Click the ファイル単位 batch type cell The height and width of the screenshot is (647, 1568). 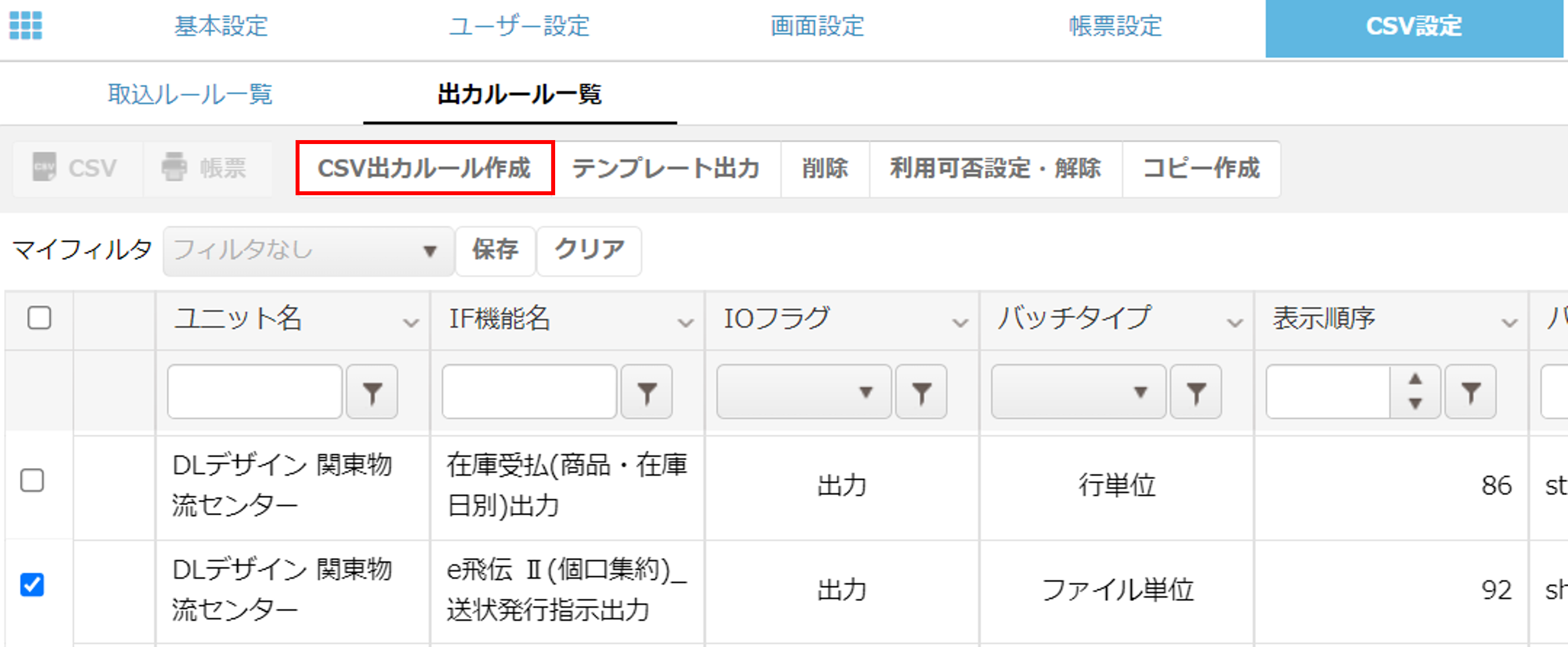click(x=1117, y=591)
